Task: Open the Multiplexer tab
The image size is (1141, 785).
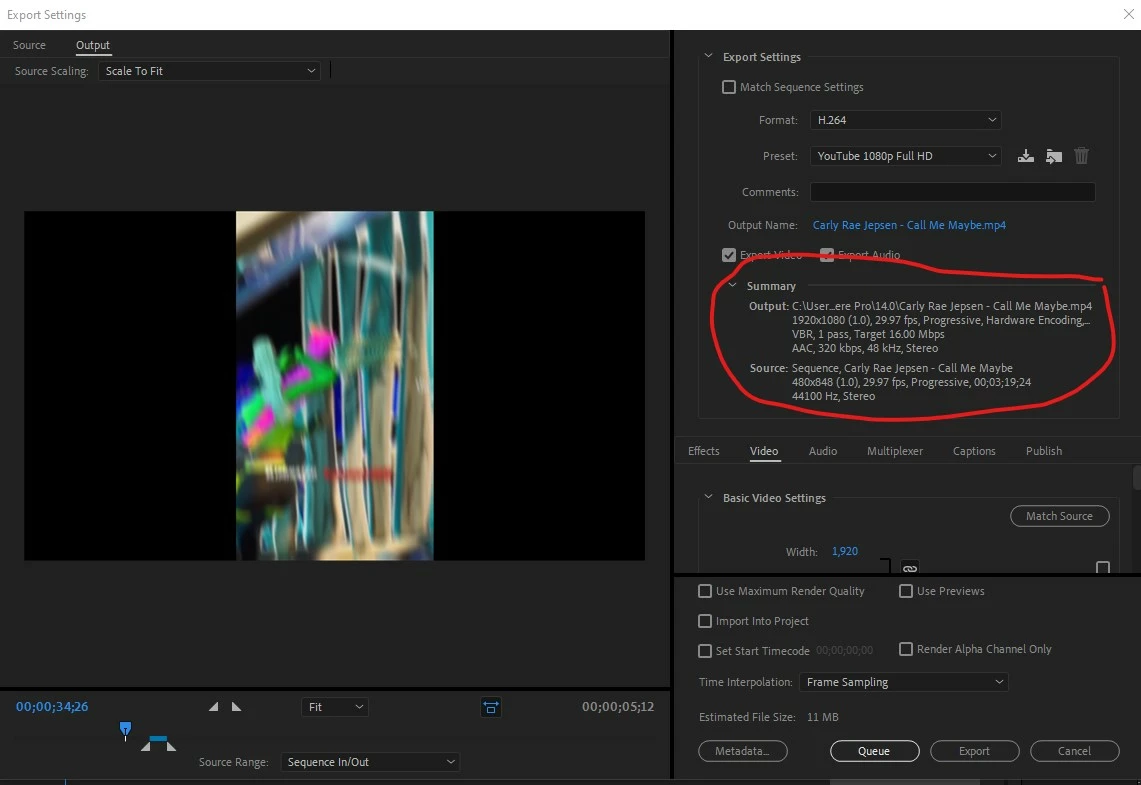Action: [894, 451]
